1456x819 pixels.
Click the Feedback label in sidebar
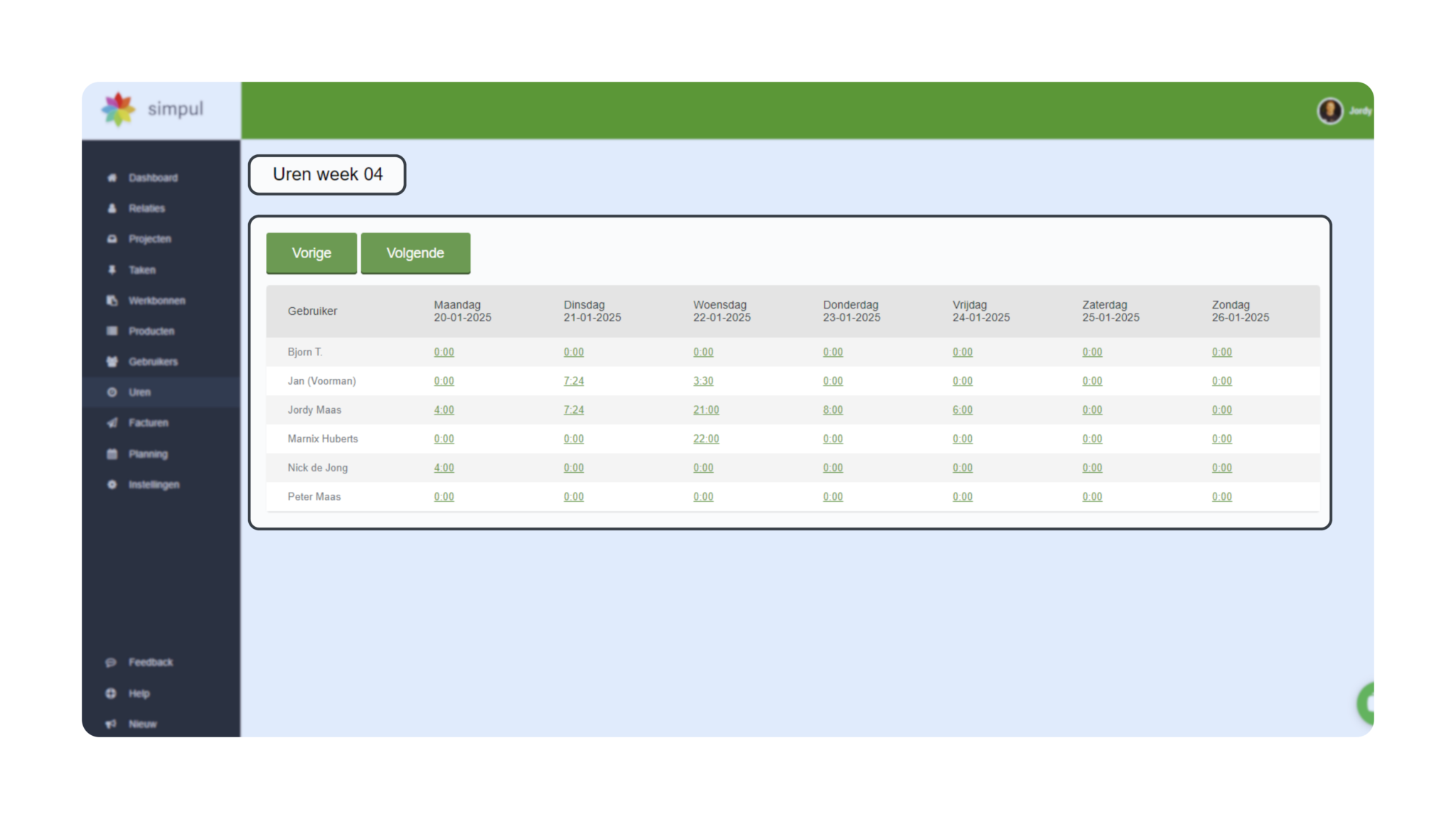tap(151, 663)
